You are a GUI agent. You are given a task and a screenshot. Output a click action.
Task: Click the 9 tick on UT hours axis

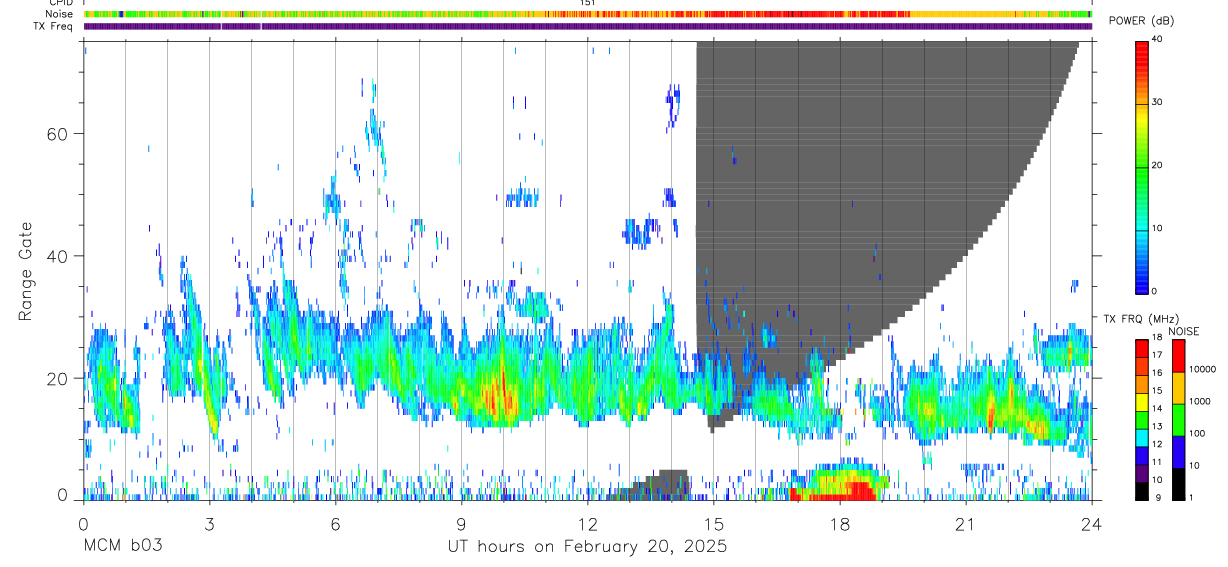pos(461,523)
